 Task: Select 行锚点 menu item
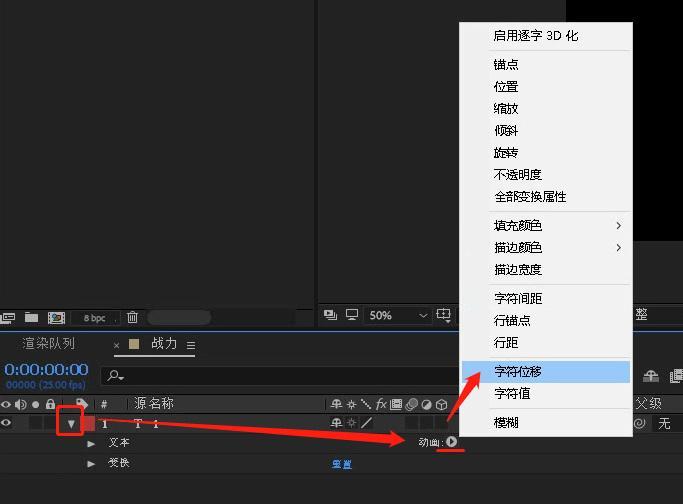512,320
